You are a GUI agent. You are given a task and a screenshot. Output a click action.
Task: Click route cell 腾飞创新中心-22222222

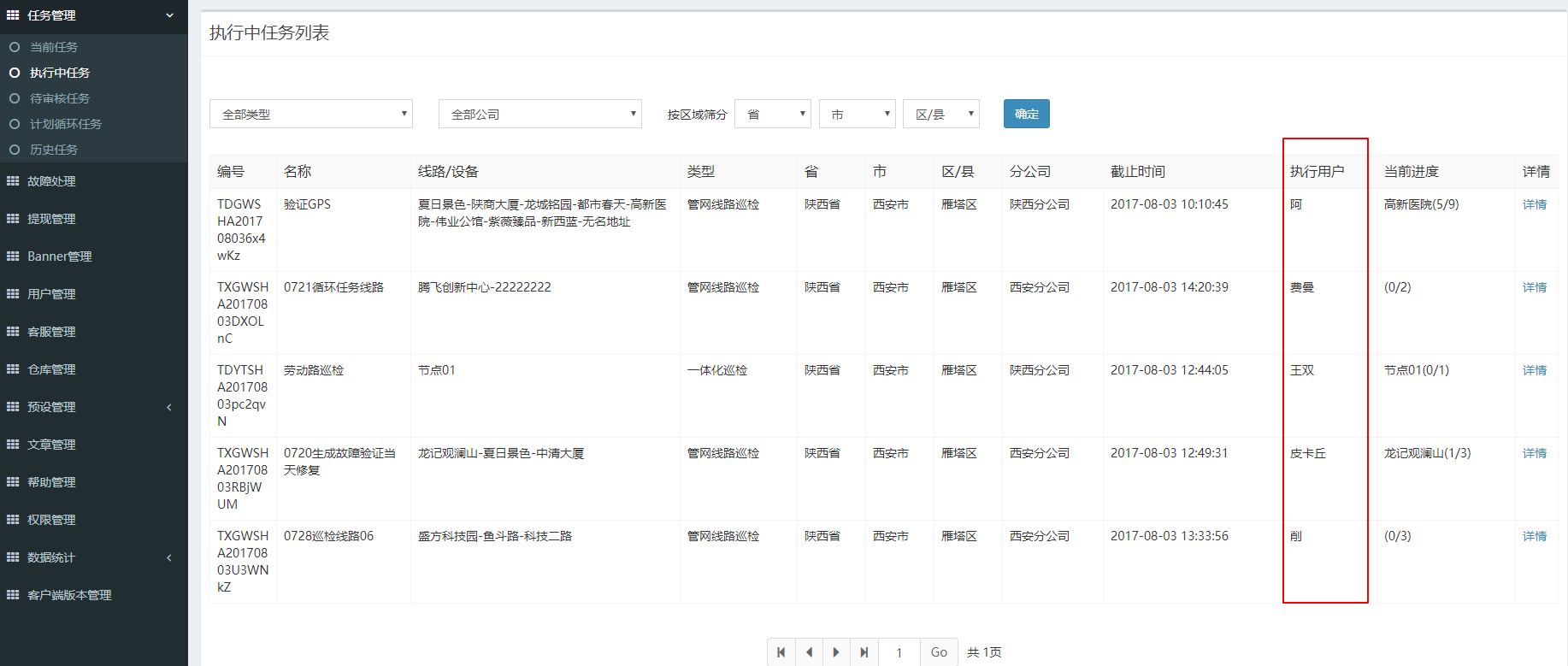(484, 287)
